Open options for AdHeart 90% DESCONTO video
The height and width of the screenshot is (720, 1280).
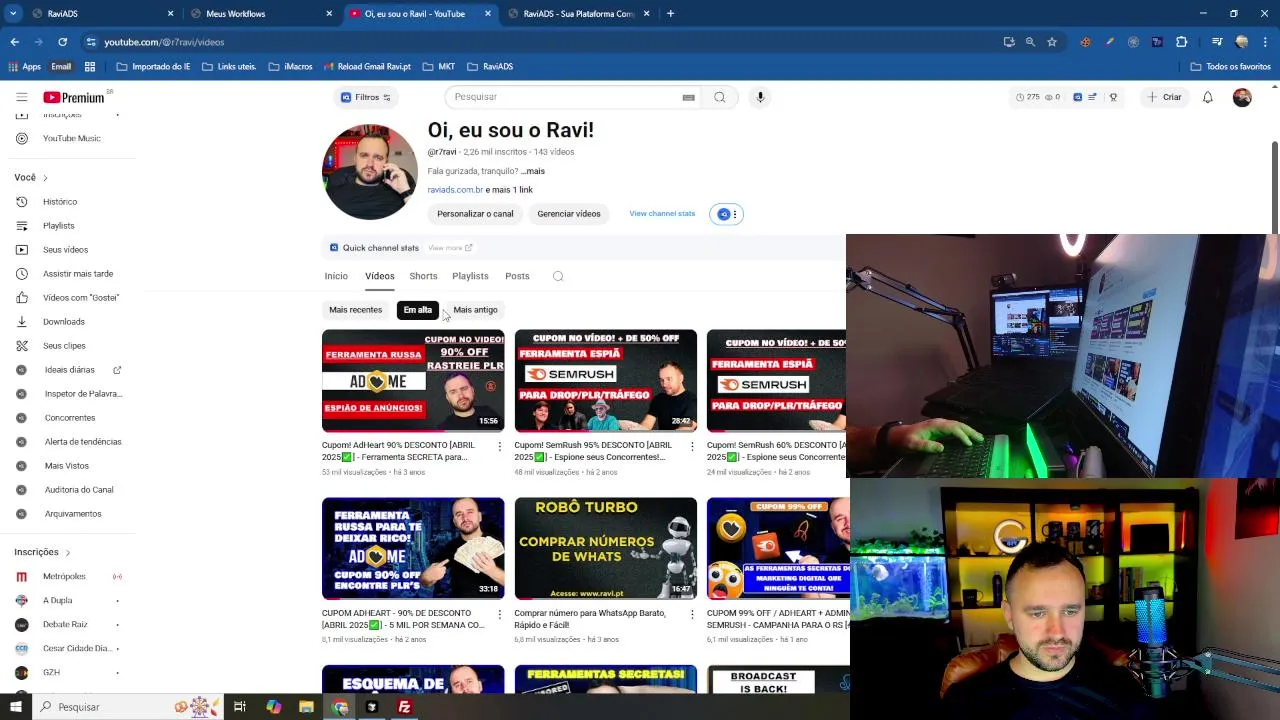click(x=499, y=446)
